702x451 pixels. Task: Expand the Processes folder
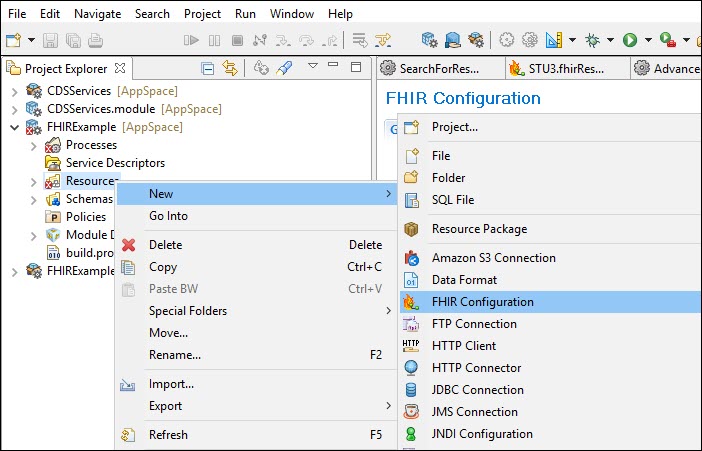click(x=33, y=145)
